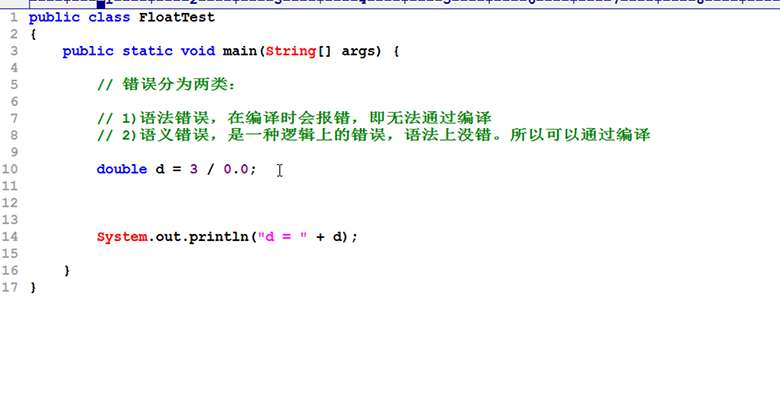Click 'public' keyword on line 3
This screenshot has height=399, width=780.
coord(88,51)
